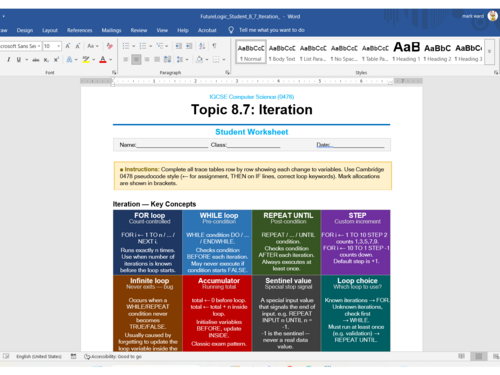Image resolution: width=500 pixels, height=375 pixels.
Task: Open the Mailings tab
Action: pyautogui.click(x=111, y=30)
